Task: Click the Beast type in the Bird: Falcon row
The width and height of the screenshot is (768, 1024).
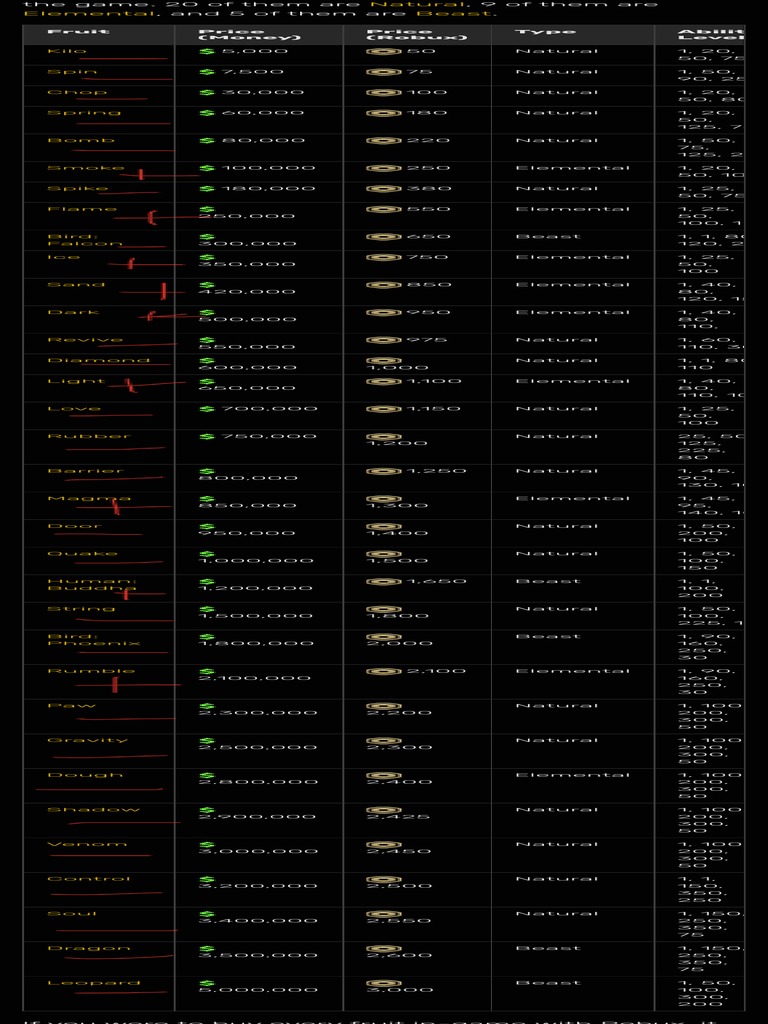Action: 547,237
